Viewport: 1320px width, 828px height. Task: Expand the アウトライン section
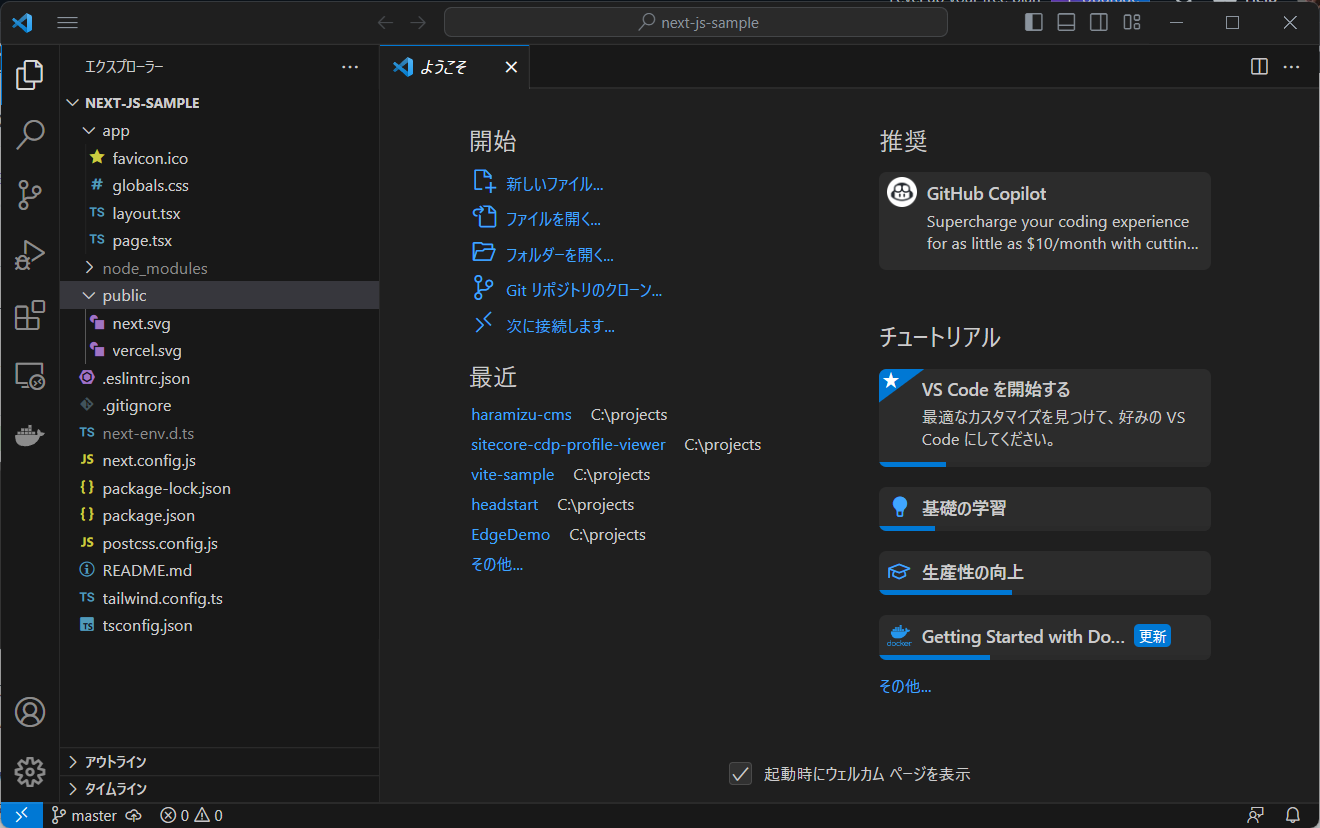click(219, 762)
